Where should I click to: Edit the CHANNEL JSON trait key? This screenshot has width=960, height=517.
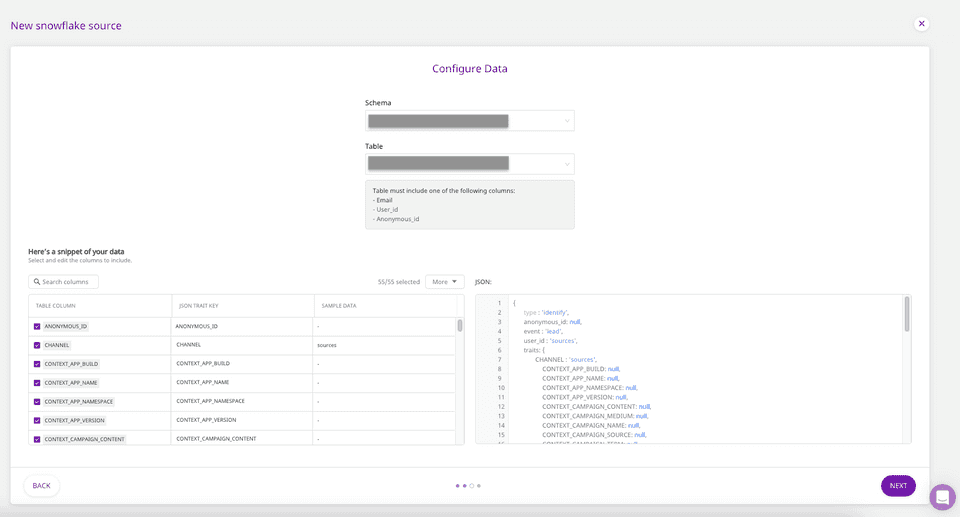pyautogui.click(x=241, y=345)
